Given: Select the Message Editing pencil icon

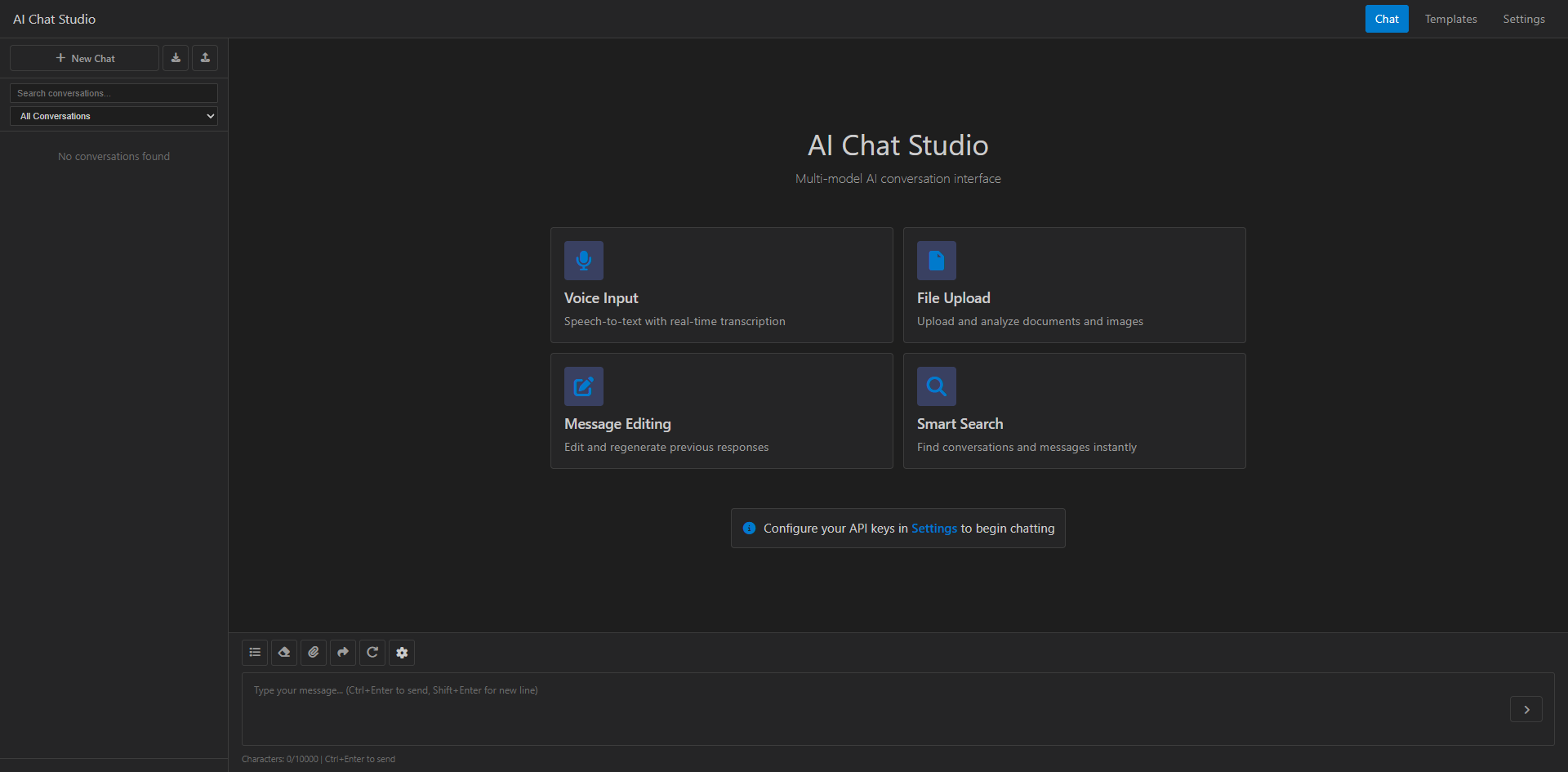Looking at the screenshot, I should click(583, 386).
